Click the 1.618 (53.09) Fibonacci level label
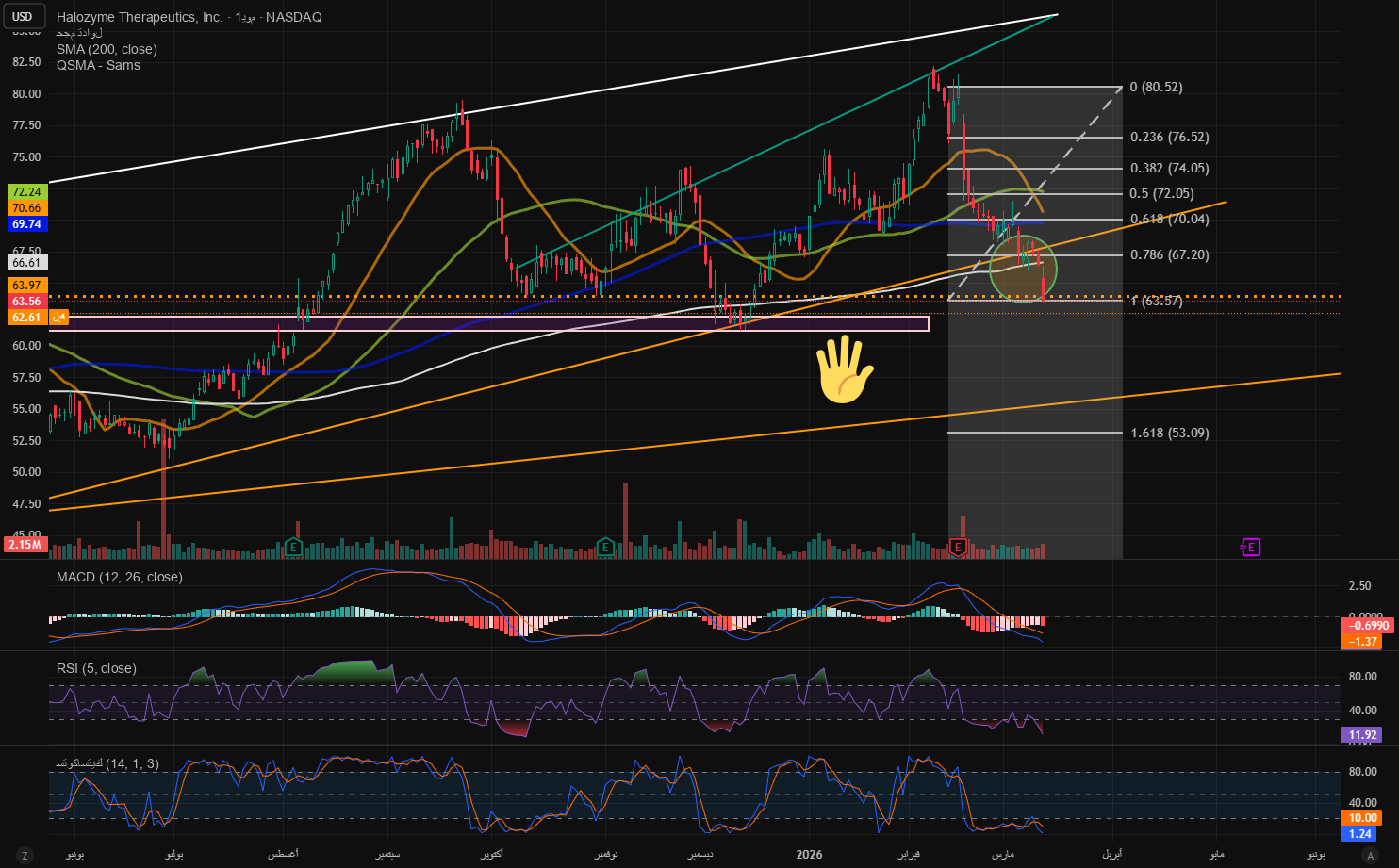The height and width of the screenshot is (868, 1399). click(1169, 433)
